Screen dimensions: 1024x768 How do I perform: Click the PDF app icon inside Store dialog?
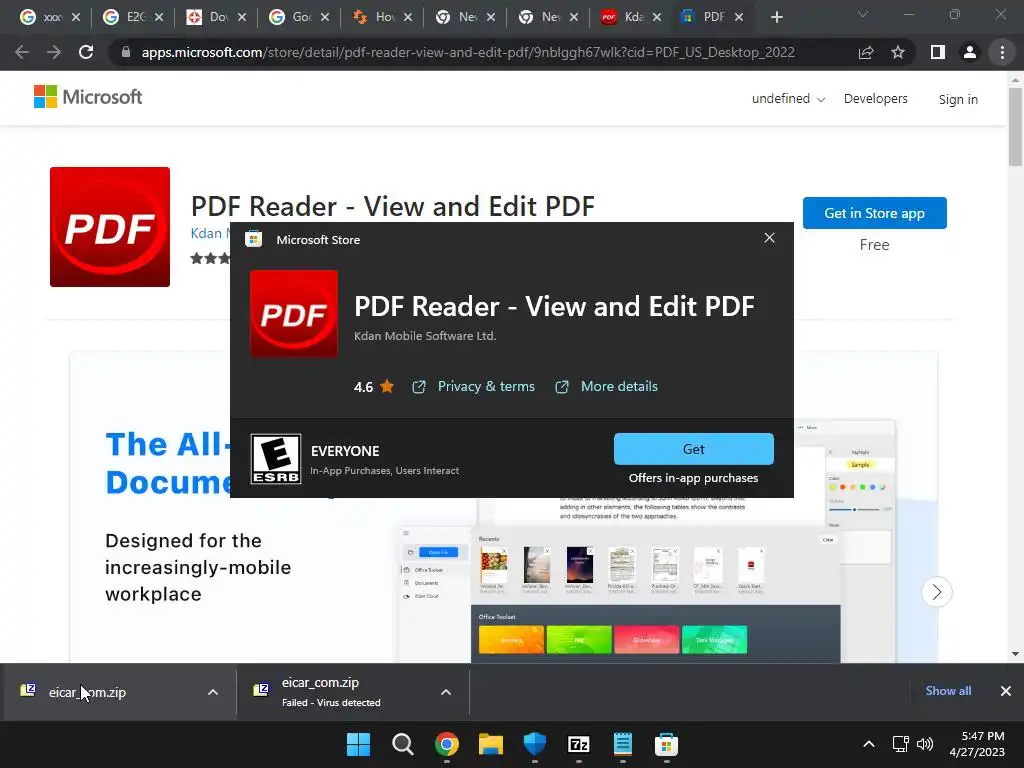pos(294,314)
